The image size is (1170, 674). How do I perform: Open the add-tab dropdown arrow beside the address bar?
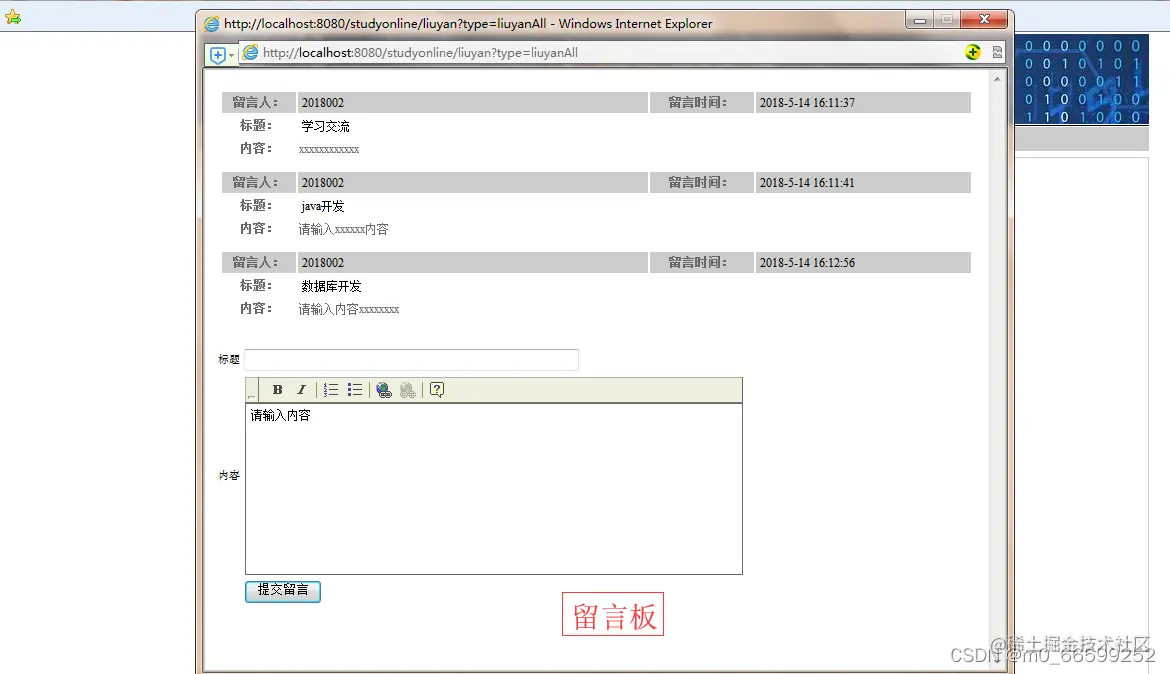click(231, 55)
